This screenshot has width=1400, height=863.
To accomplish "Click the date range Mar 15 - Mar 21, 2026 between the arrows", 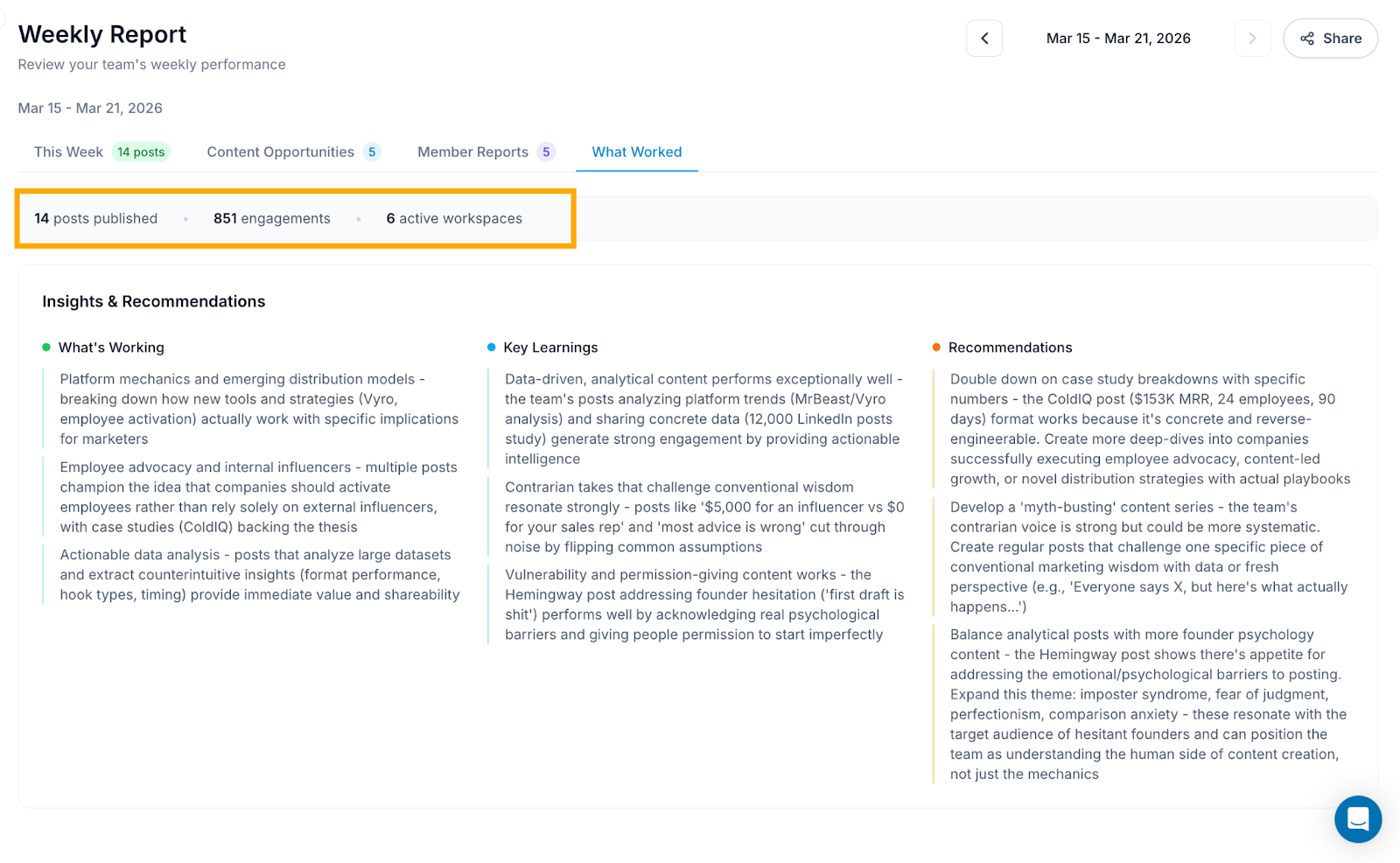I will coord(1118,39).
